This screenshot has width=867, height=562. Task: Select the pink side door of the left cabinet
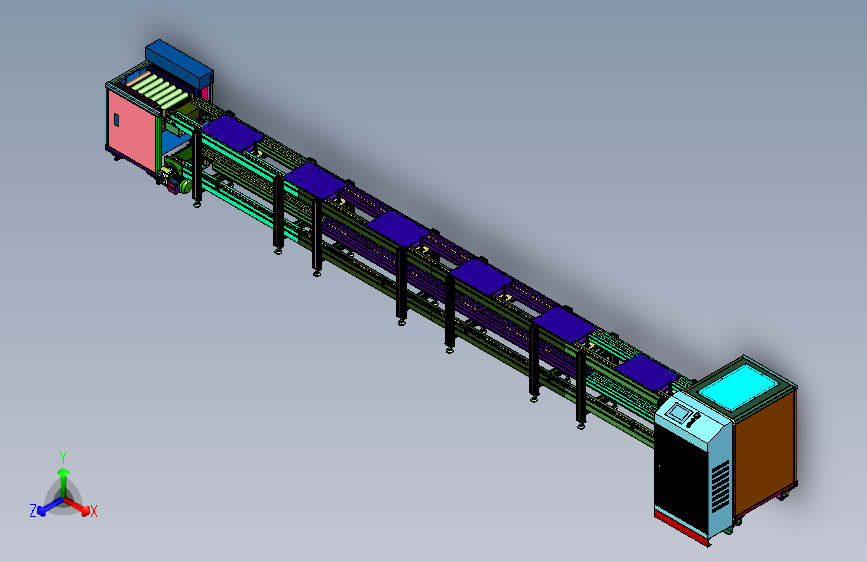tap(132, 131)
